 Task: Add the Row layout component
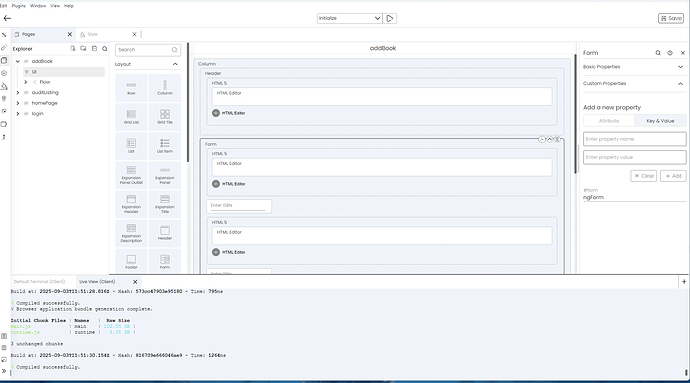(x=131, y=88)
